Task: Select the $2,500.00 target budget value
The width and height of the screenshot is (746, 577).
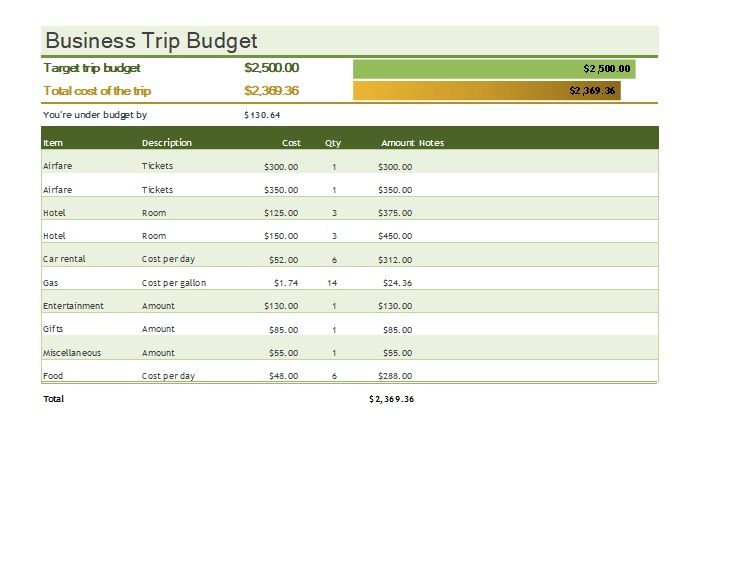Action: (272, 68)
